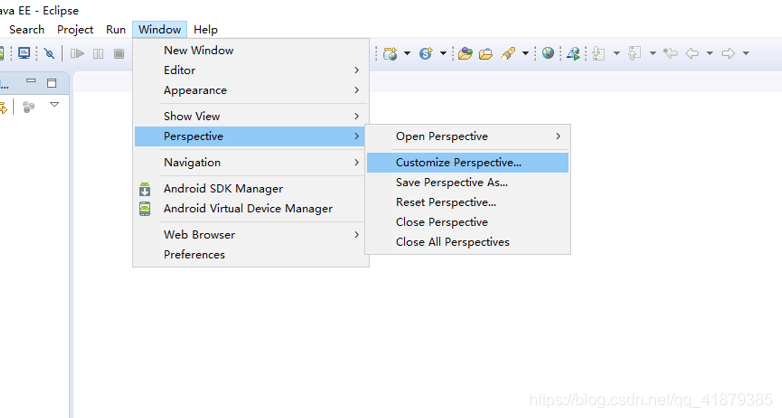The width and height of the screenshot is (782, 418).
Task: Open dropdown beside the window-and-globe icon
Action: click(407, 53)
